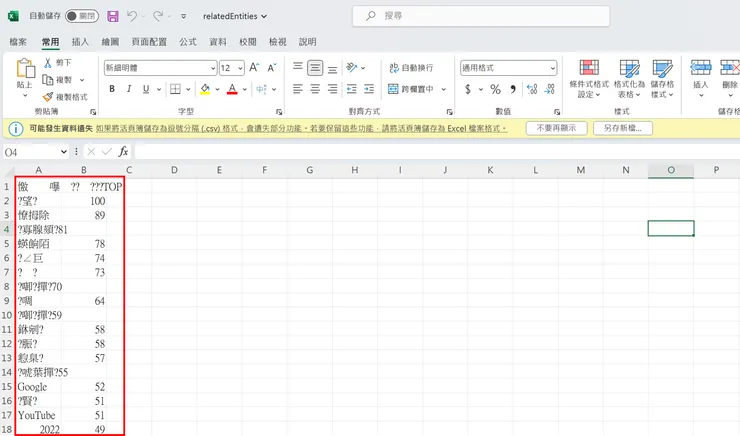
Task: Click the center horizontally icon
Action: (315, 89)
